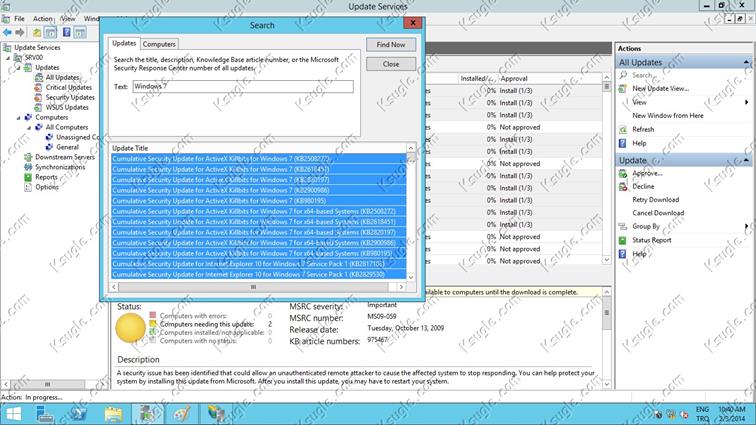Open PowerShell from the taskbar

(x=78, y=414)
